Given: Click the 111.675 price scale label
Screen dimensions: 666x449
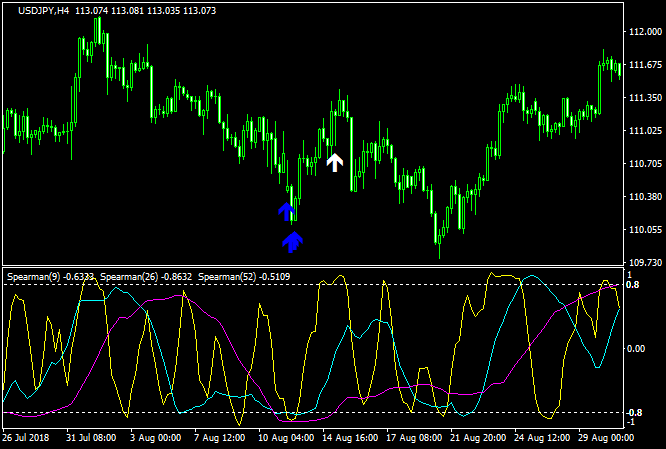Looking at the screenshot, I should coord(646,65).
